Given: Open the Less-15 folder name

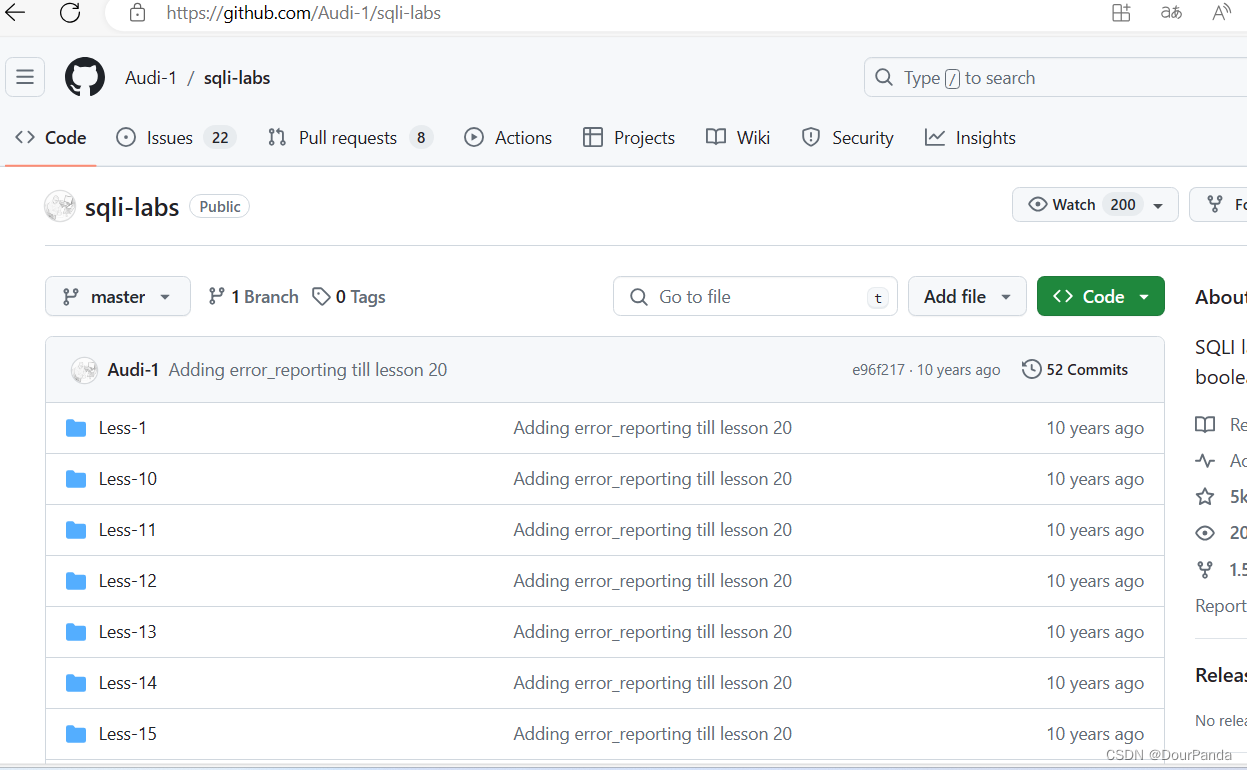Looking at the screenshot, I should (128, 734).
